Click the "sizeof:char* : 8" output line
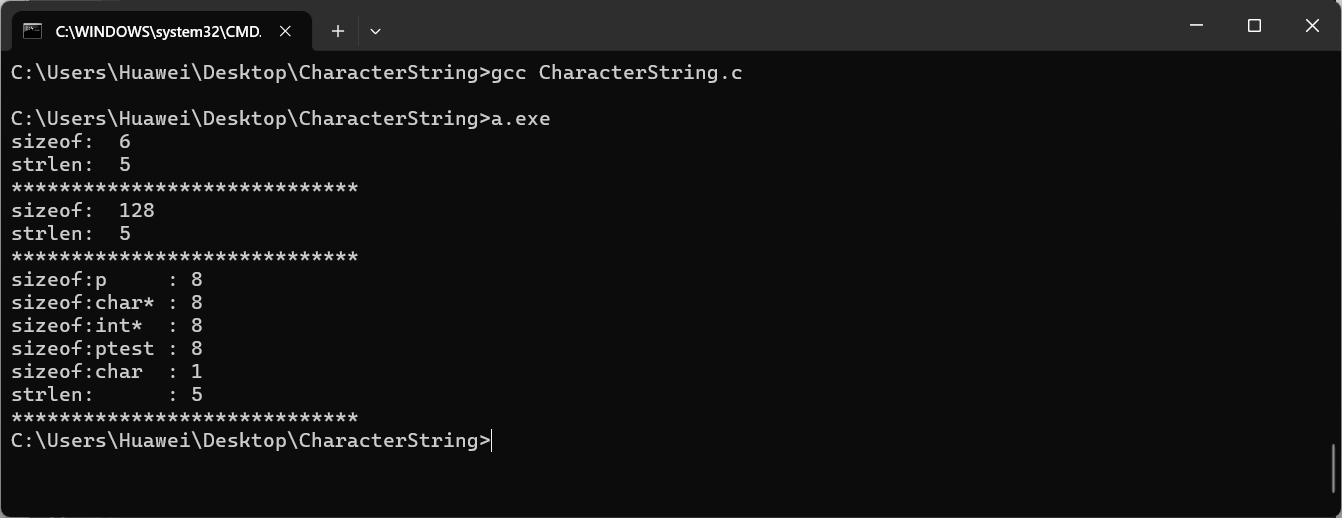Screen dimensions: 1342x518 pos(107,303)
